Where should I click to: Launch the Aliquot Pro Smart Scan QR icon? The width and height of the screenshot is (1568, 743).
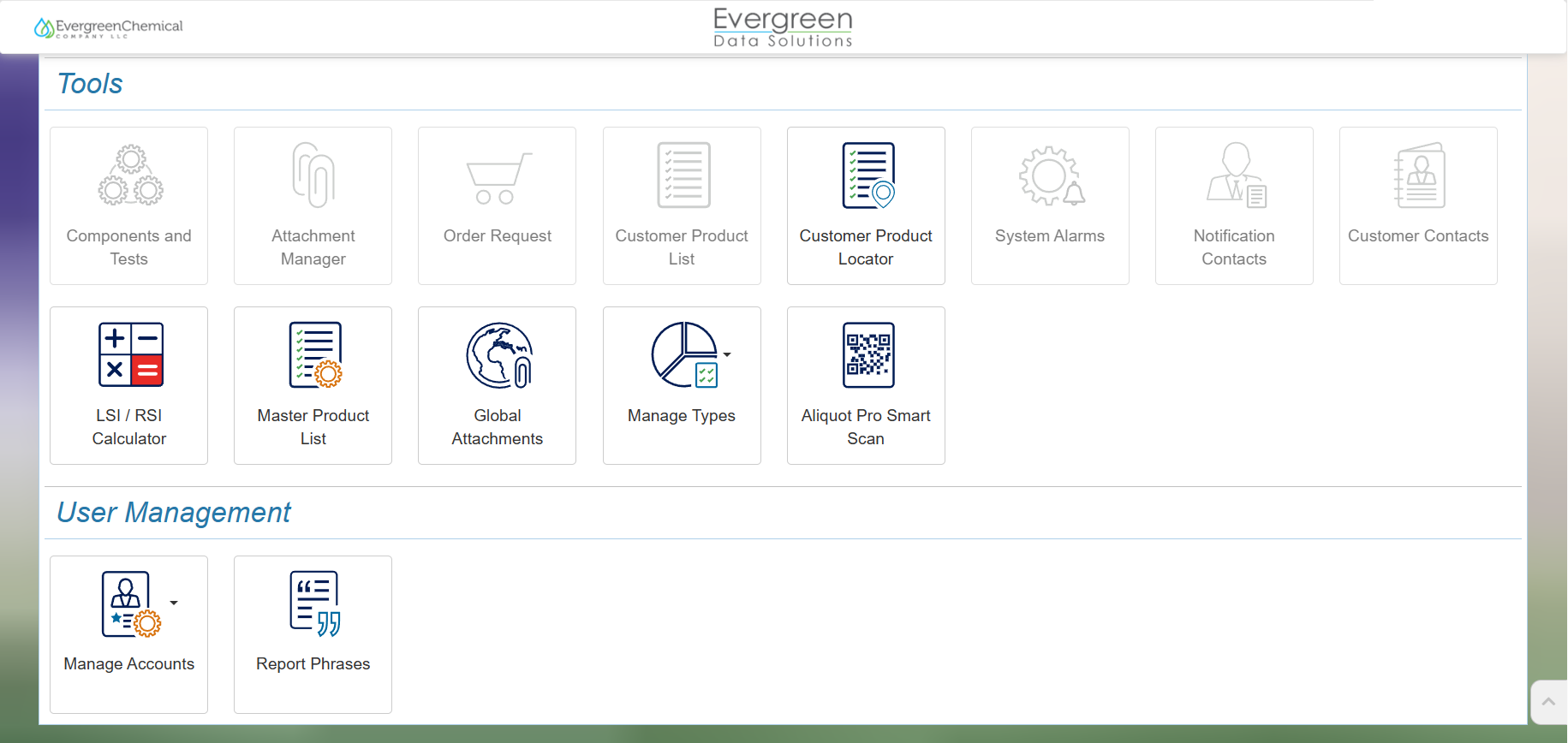coord(868,354)
